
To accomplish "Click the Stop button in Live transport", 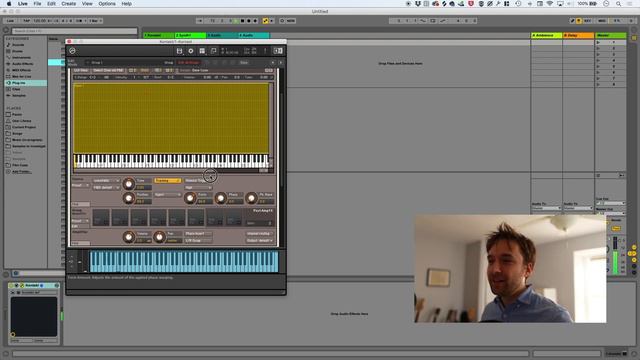I will point(242,21).
